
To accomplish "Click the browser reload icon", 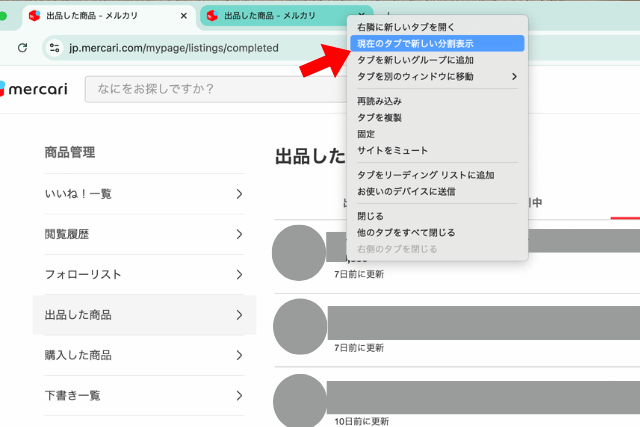I will tap(22, 48).
